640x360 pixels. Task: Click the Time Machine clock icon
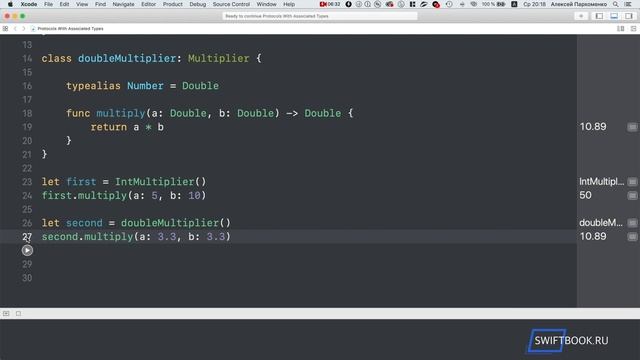pos(449,4)
